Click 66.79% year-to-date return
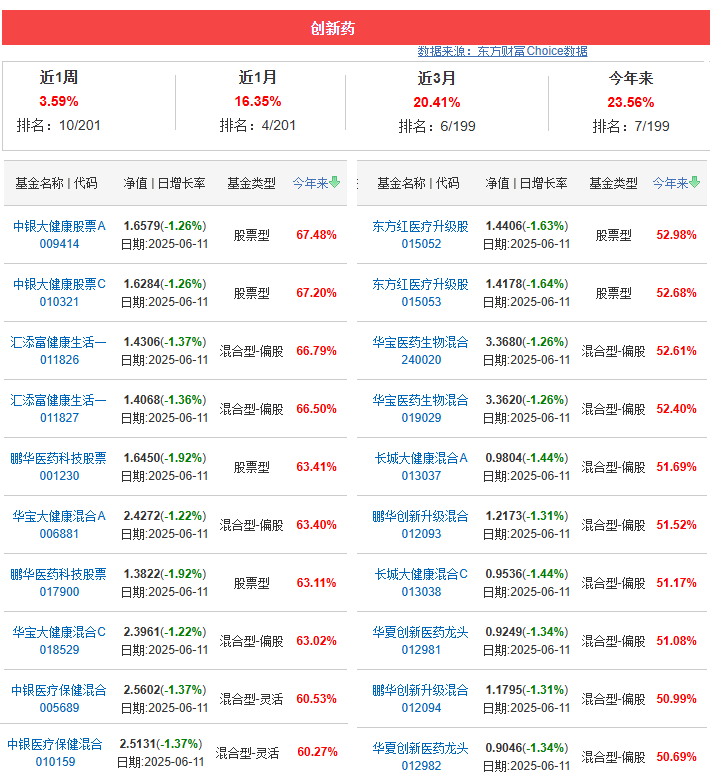 (x=316, y=351)
